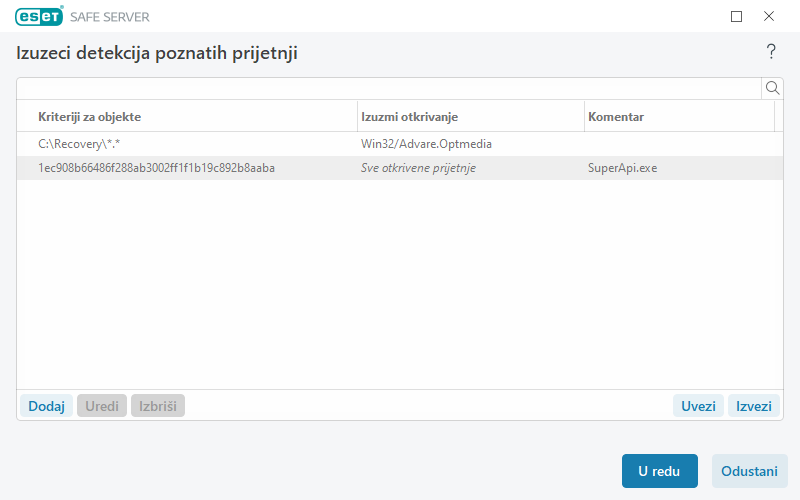This screenshot has width=800, height=500.
Task: Select the C:\Recovery\*.* exclusion row
Action: pyautogui.click(x=80, y=144)
